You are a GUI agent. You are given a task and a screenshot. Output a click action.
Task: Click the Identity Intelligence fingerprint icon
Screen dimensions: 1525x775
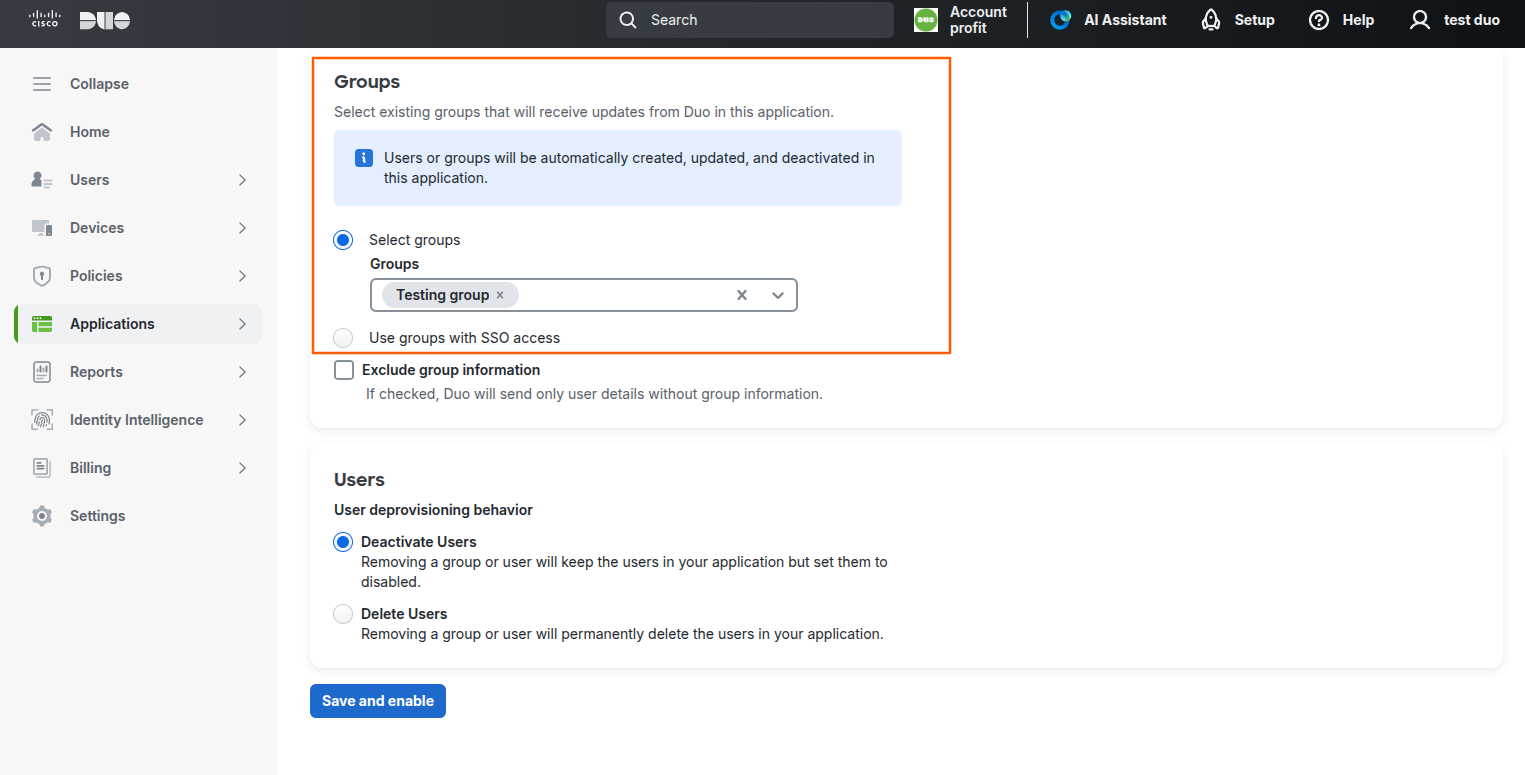42,420
